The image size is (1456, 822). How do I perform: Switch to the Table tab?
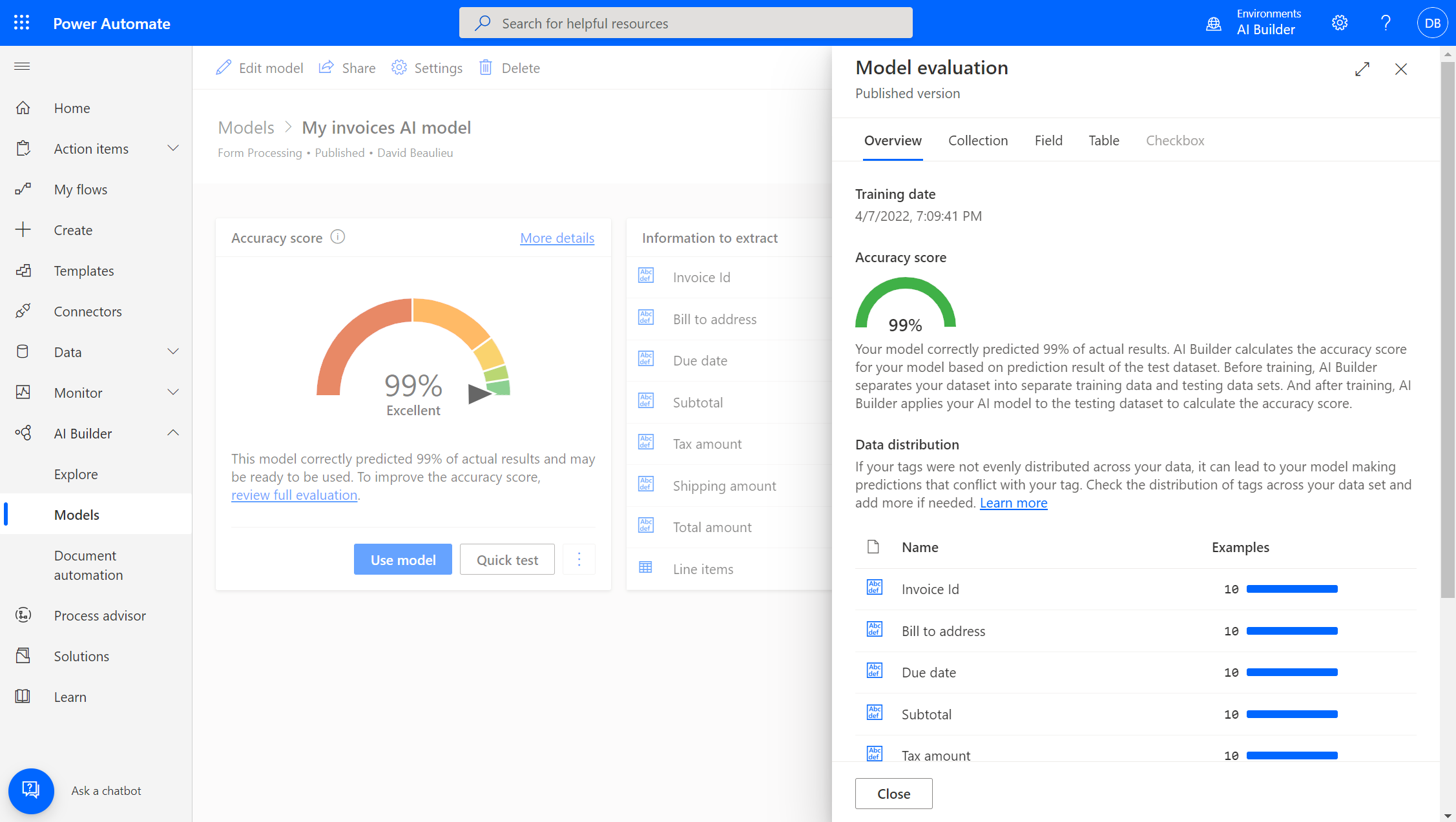[1103, 140]
